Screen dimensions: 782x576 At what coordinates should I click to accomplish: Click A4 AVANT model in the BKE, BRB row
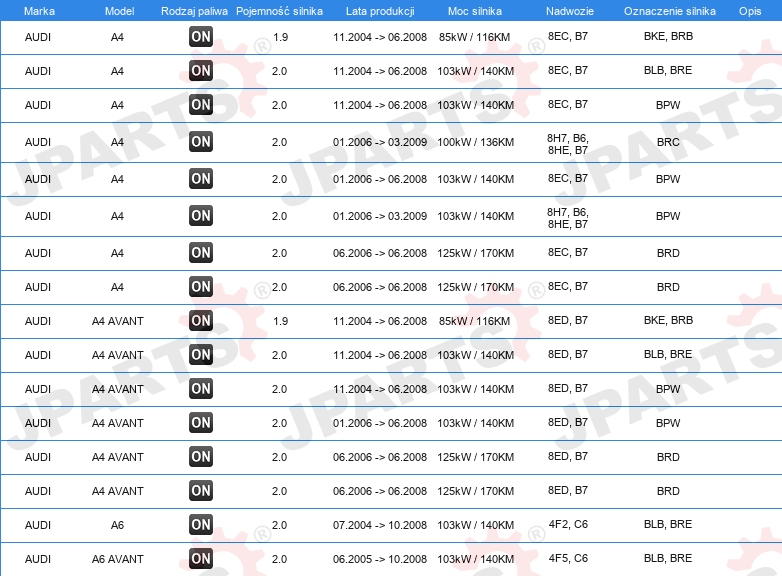[118, 321]
